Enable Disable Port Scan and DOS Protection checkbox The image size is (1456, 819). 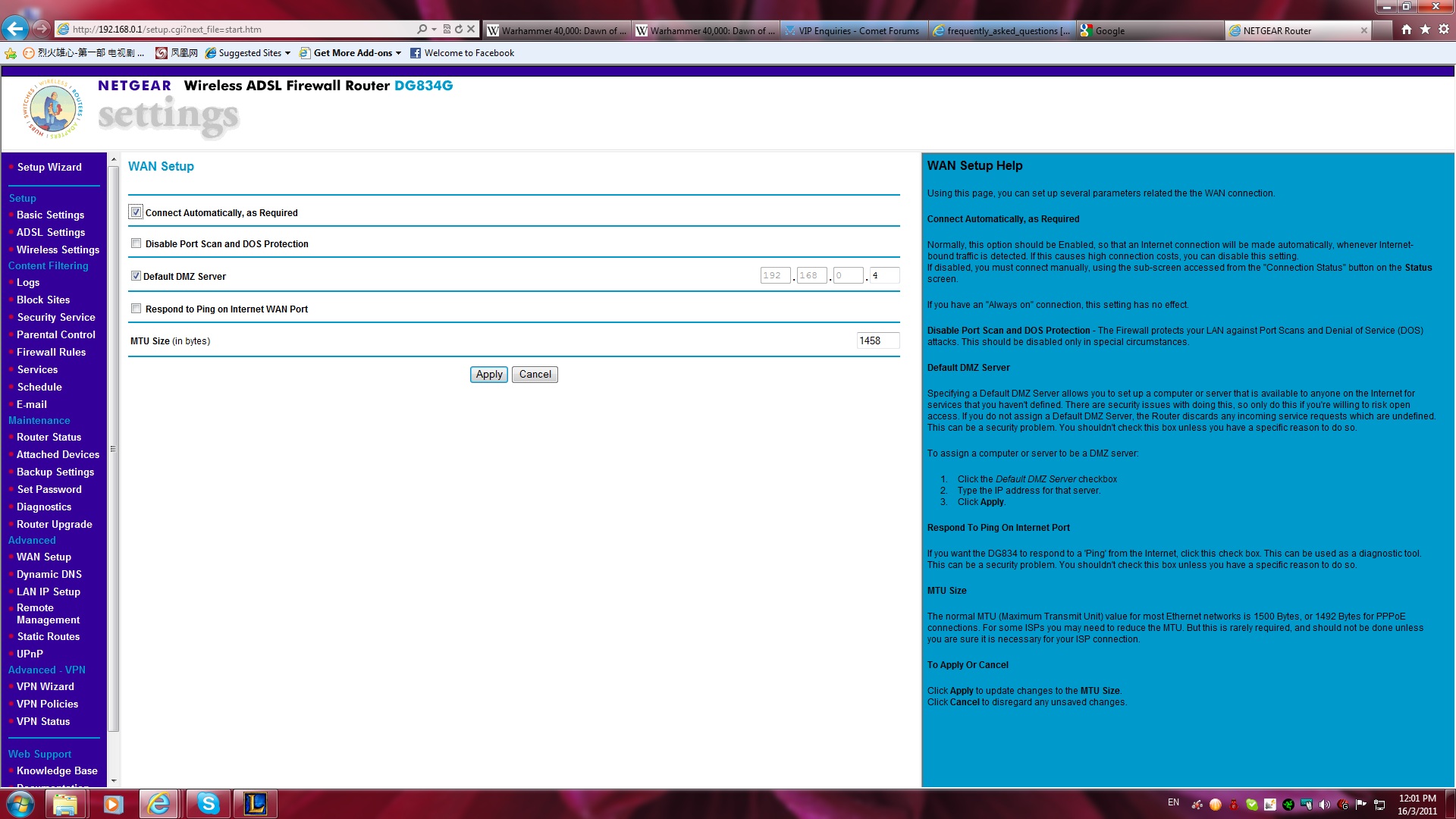136,243
